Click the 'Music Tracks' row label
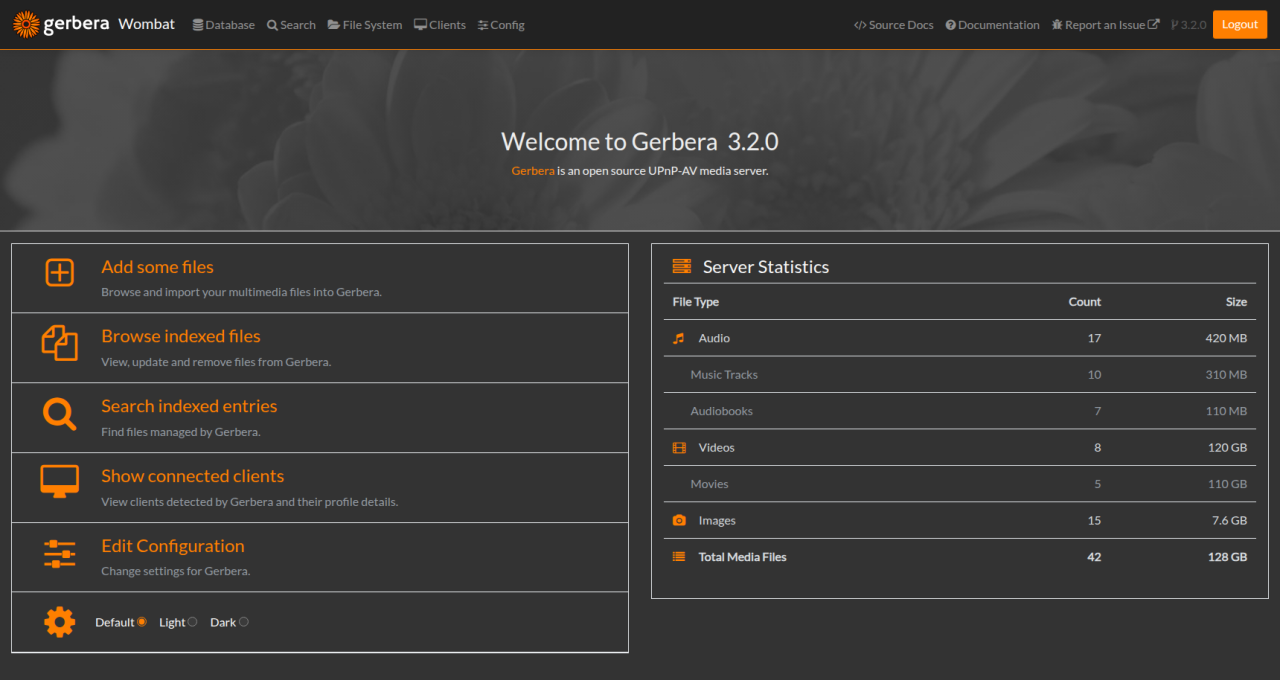 [724, 375]
